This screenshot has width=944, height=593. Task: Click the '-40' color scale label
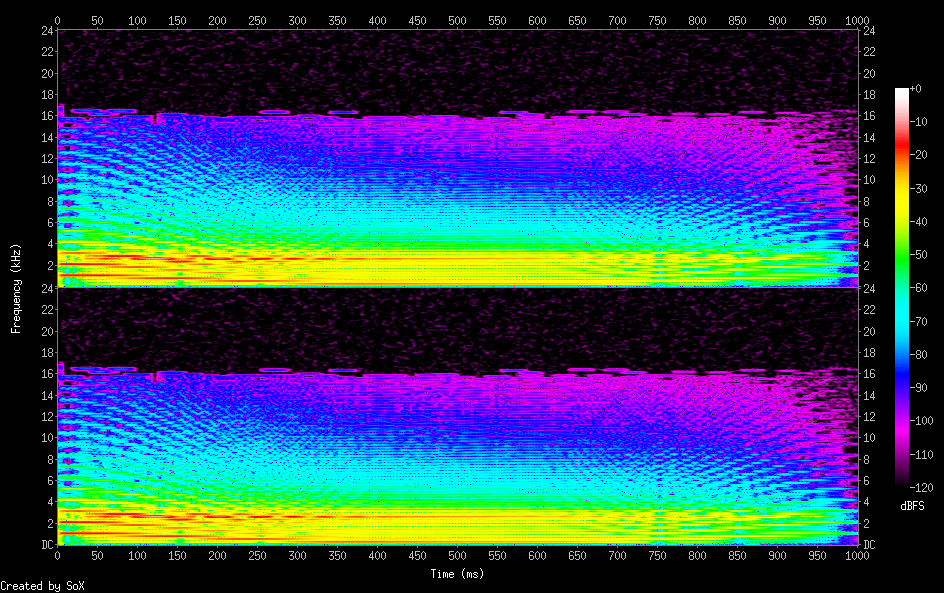click(x=918, y=222)
